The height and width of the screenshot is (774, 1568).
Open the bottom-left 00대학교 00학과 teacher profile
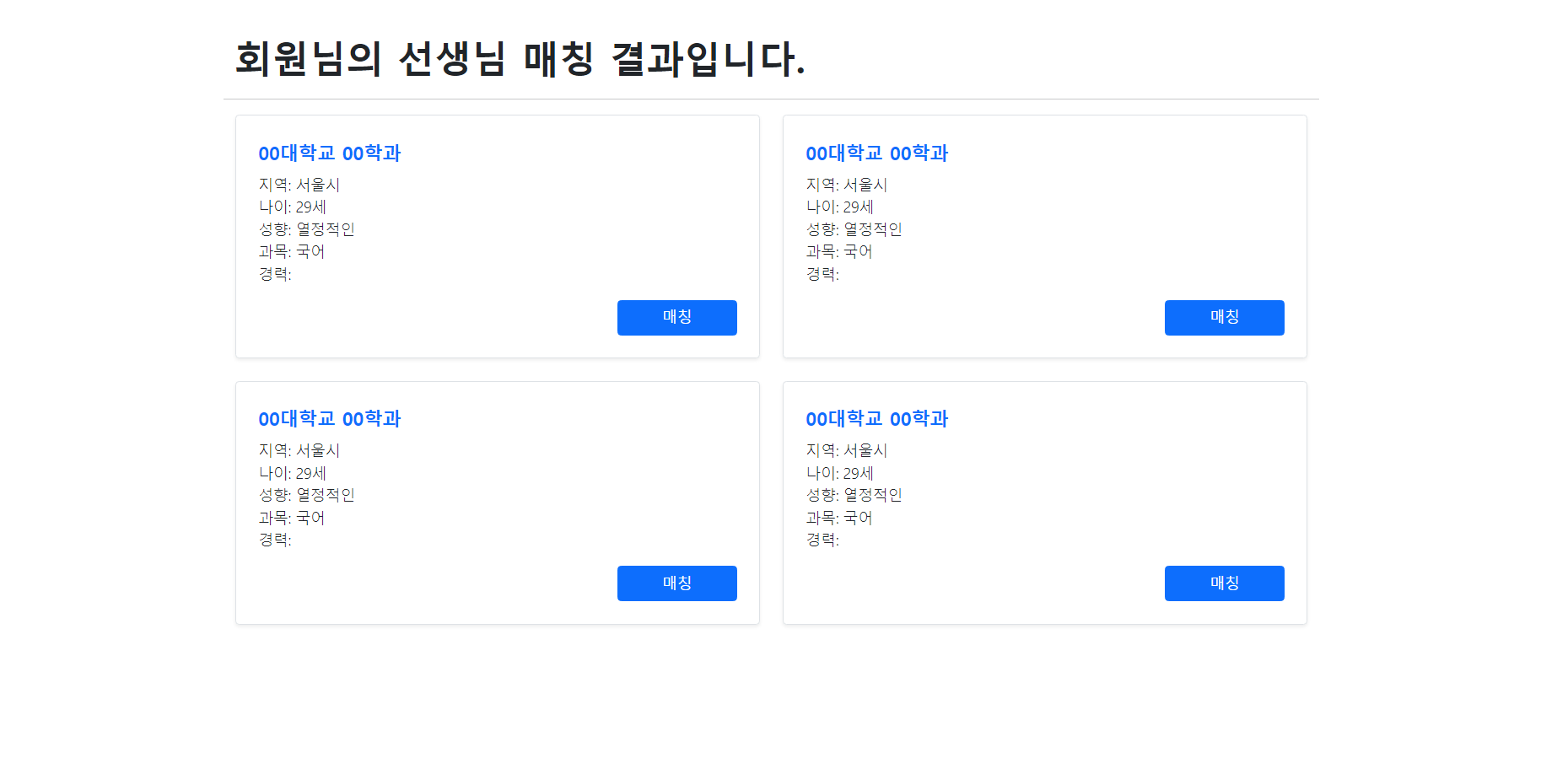tap(330, 418)
